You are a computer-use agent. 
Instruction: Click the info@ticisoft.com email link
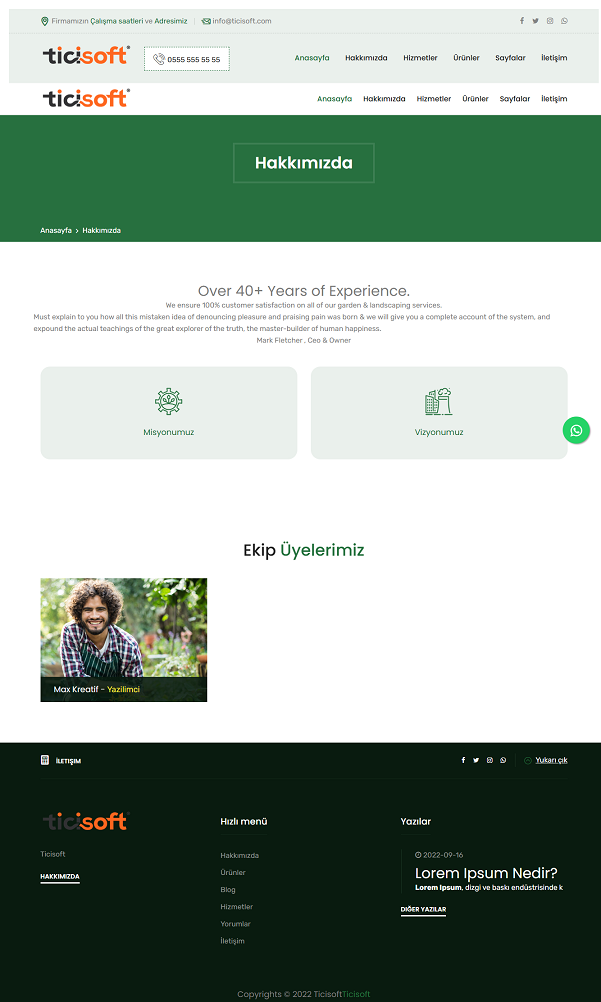(x=241, y=21)
